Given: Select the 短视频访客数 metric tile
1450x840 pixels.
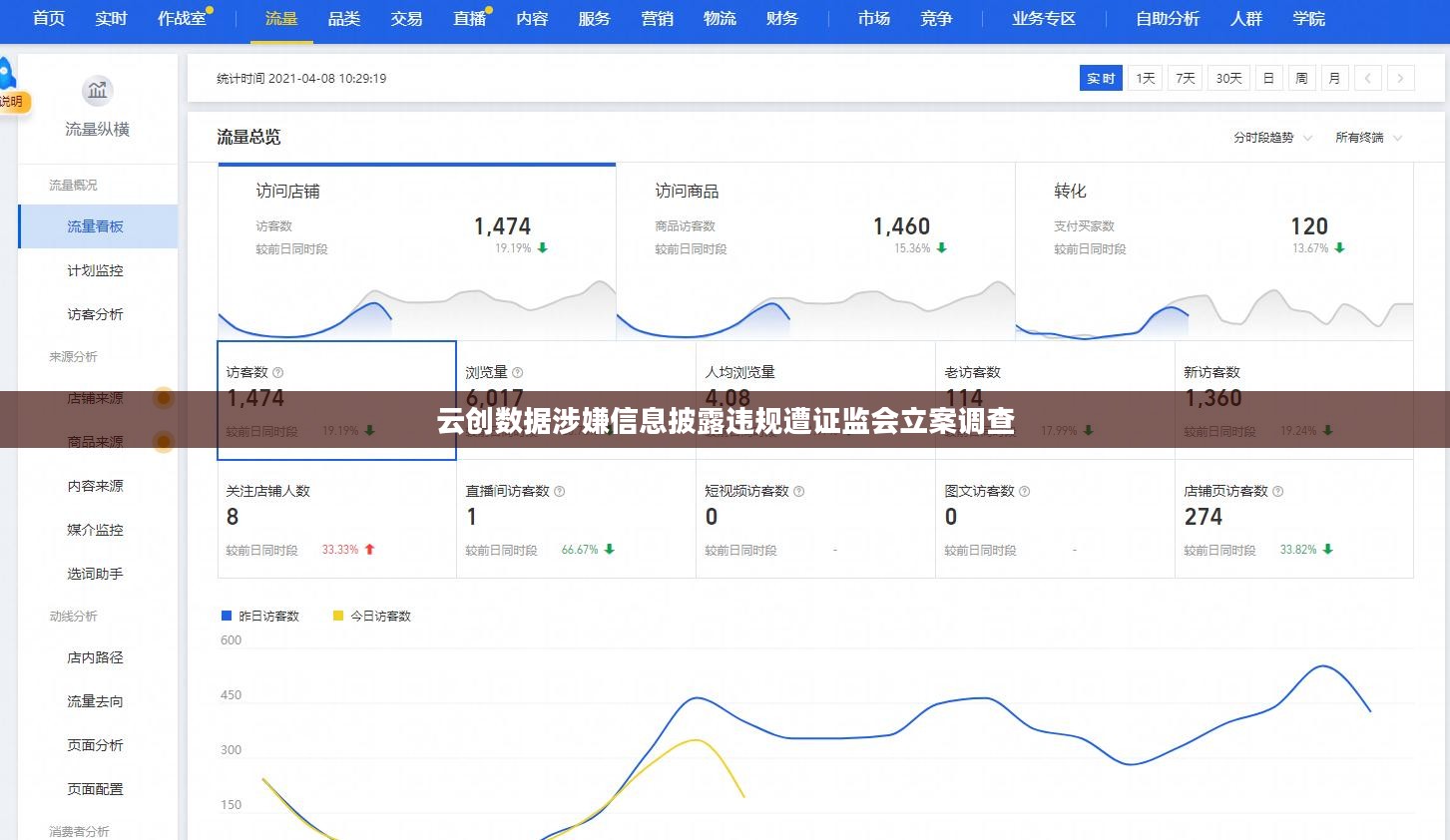Looking at the screenshot, I should point(815,519).
